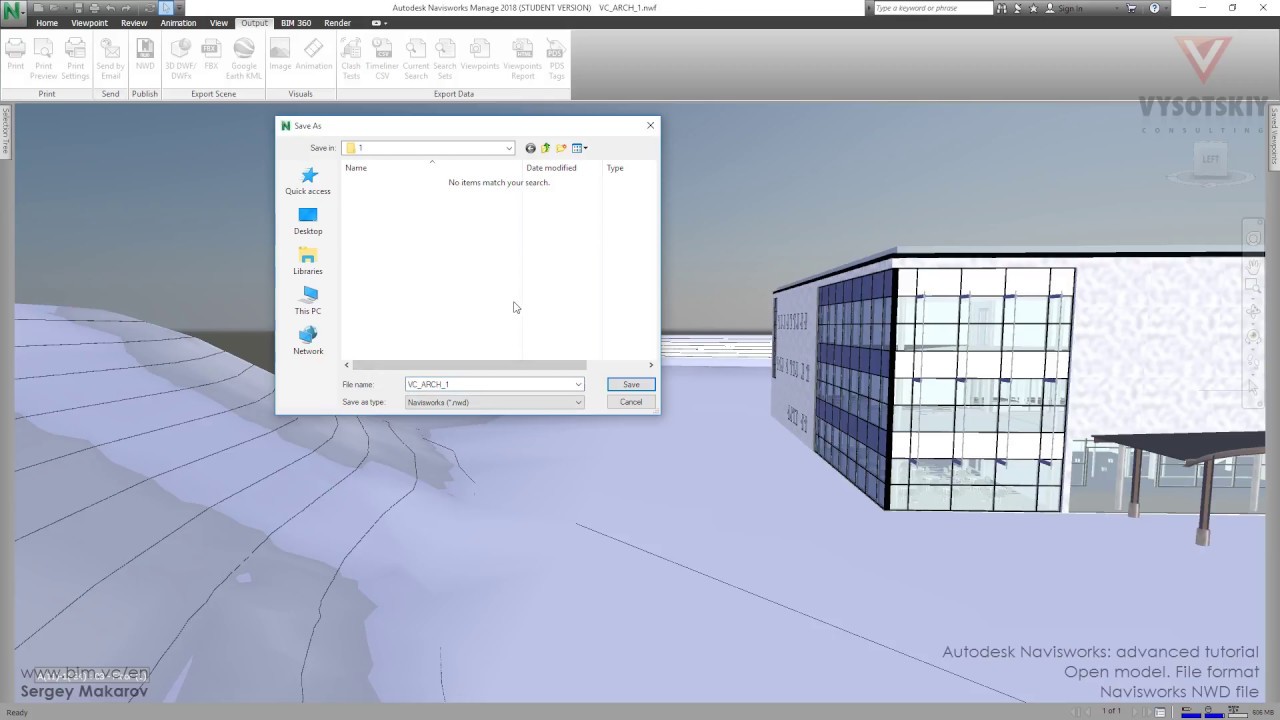The width and height of the screenshot is (1280, 720).
Task: Click the horizontal scrollbar in file list
Action: pyautogui.click(x=469, y=365)
